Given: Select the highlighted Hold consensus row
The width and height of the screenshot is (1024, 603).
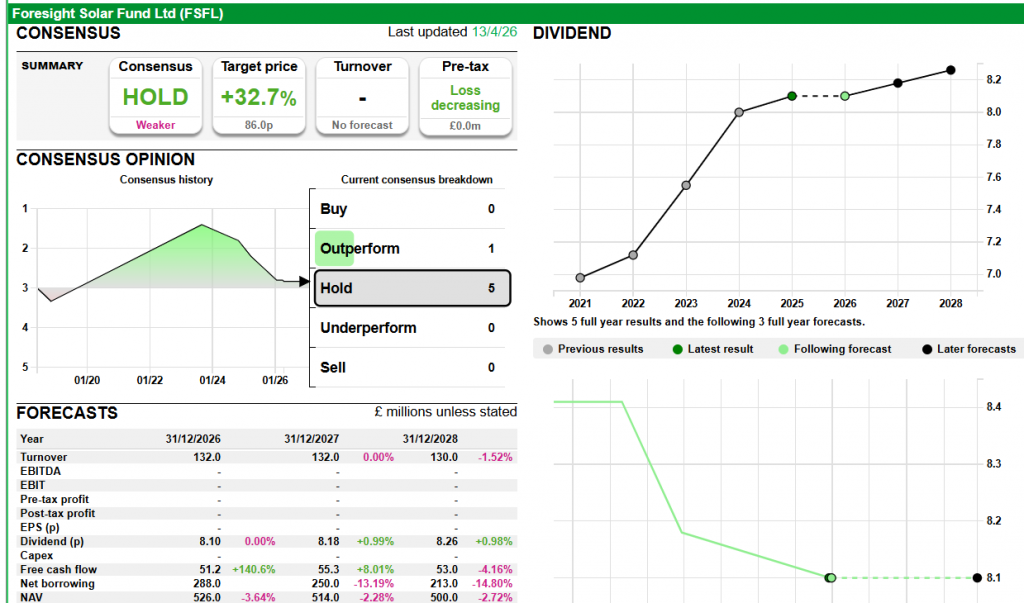Looking at the screenshot, I should (411, 288).
